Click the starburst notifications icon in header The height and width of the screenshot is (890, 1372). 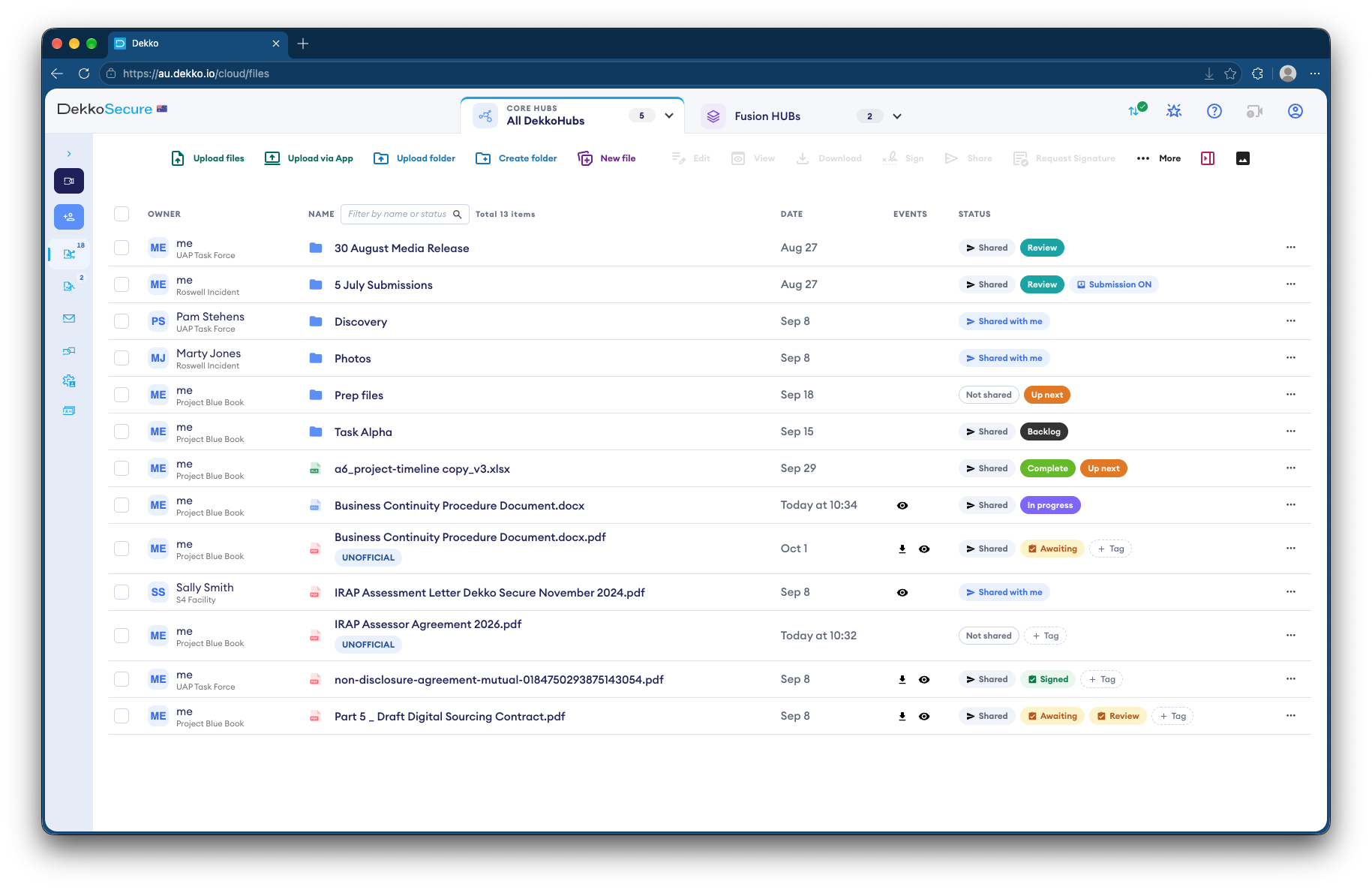[x=1174, y=111]
